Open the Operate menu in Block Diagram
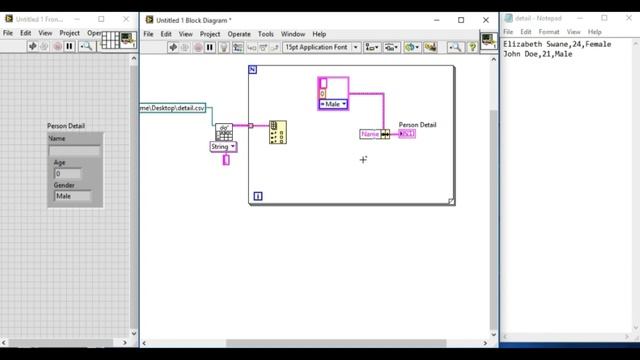The image size is (640, 360). (x=239, y=34)
